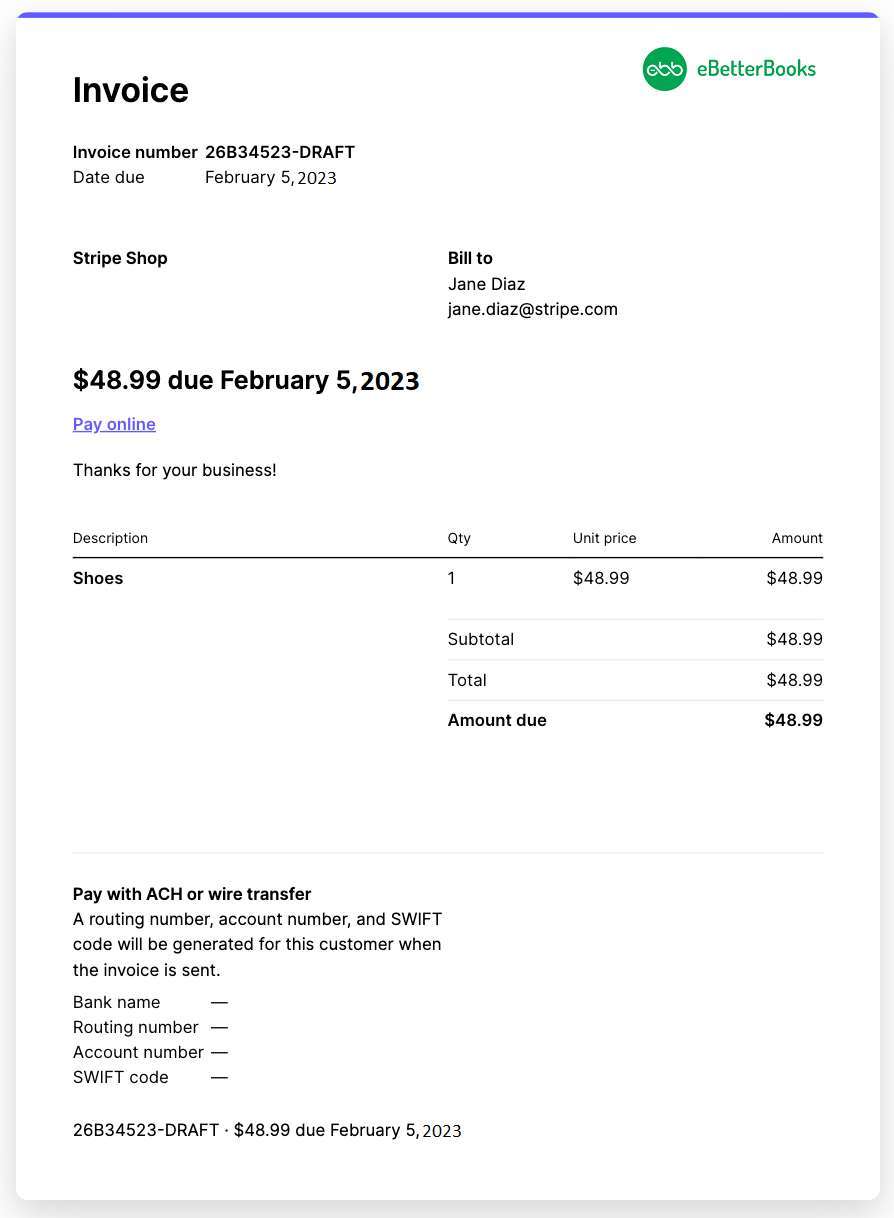
Task: Click the Amount column header
Action: [x=797, y=538]
